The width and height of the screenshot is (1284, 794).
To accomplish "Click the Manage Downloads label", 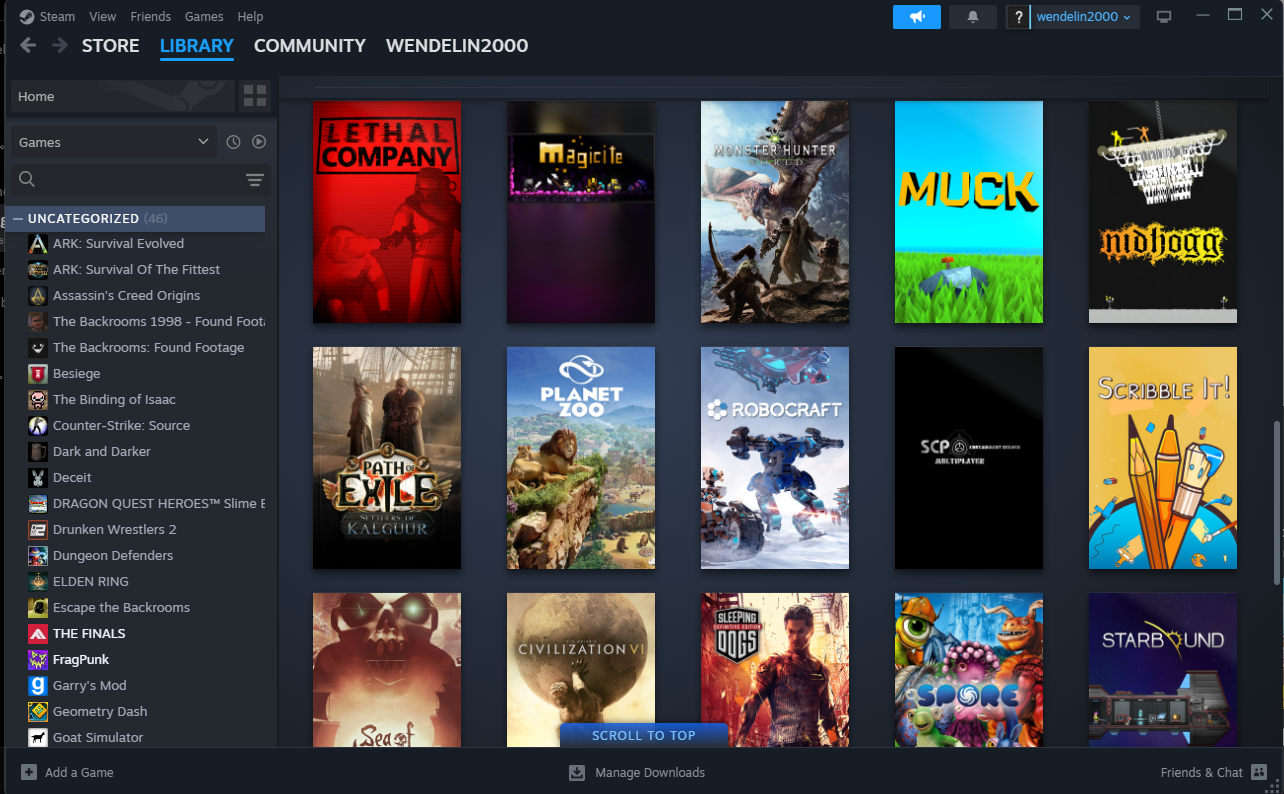I will point(650,772).
